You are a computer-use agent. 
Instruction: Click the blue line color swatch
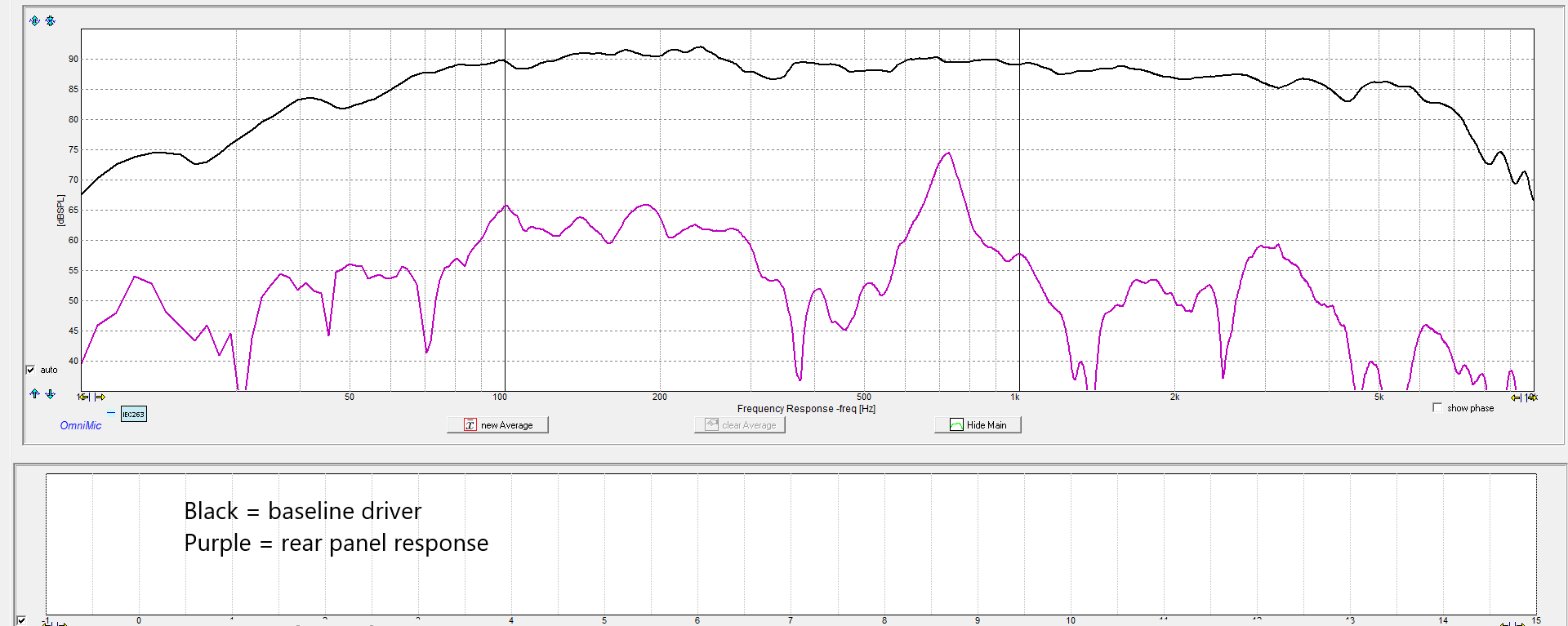click(111, 413)
